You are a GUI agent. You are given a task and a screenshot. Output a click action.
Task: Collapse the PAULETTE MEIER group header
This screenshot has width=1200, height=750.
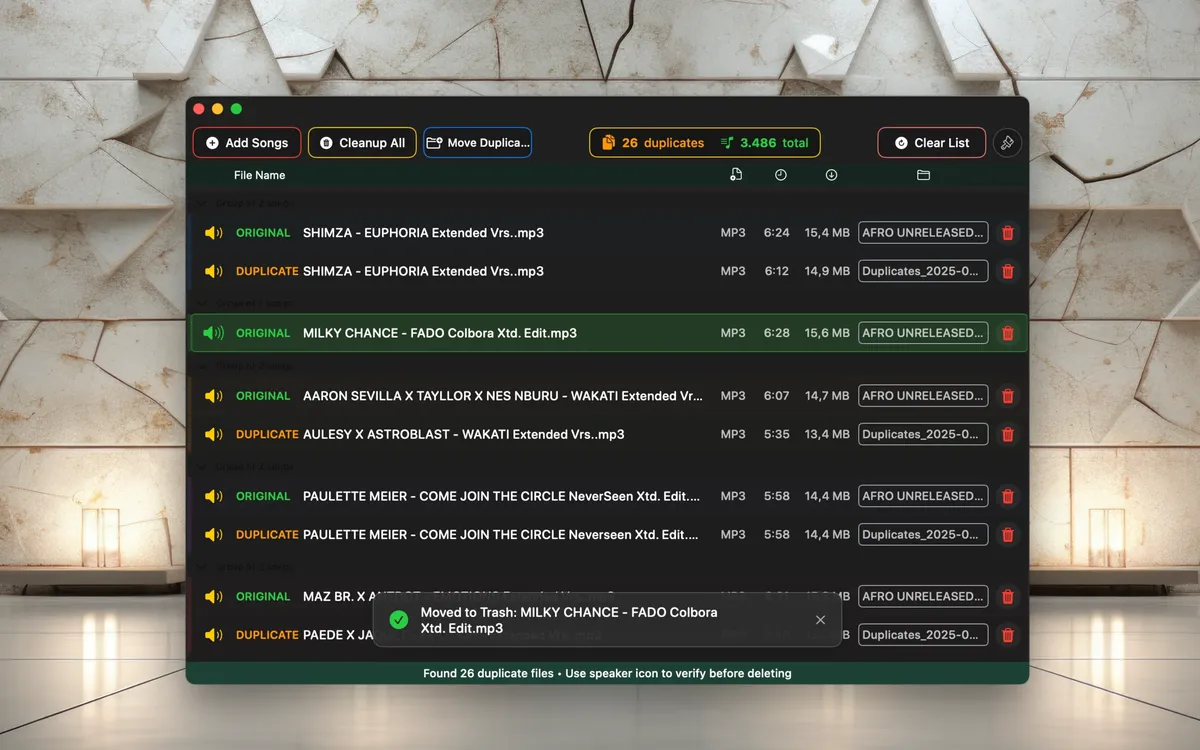pyautogui.click(x=201, y=466)
